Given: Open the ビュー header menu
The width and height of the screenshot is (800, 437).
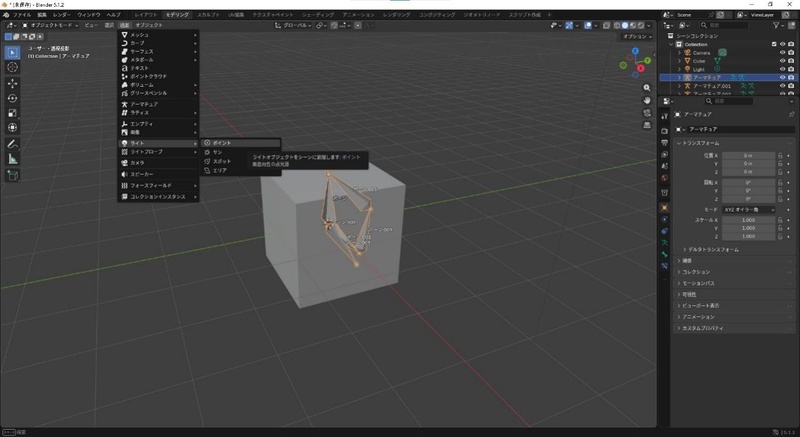Looking at the screenshot, I should tap(91, 25).
